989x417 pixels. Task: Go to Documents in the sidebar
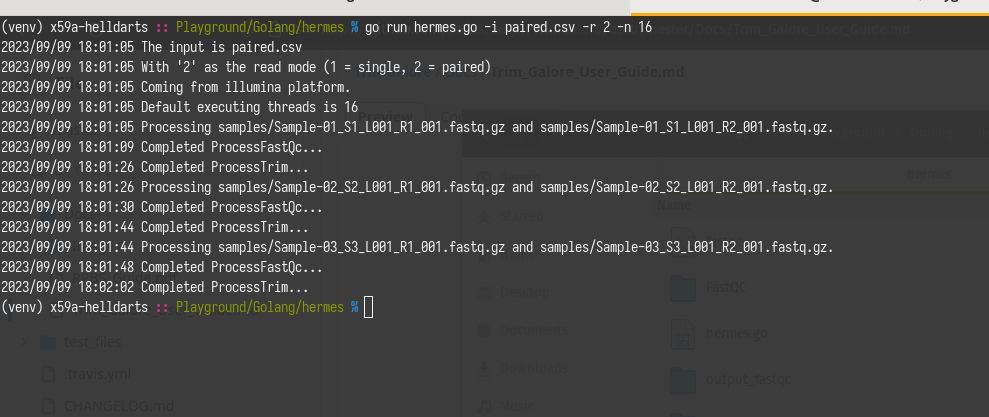pos(533,330)
